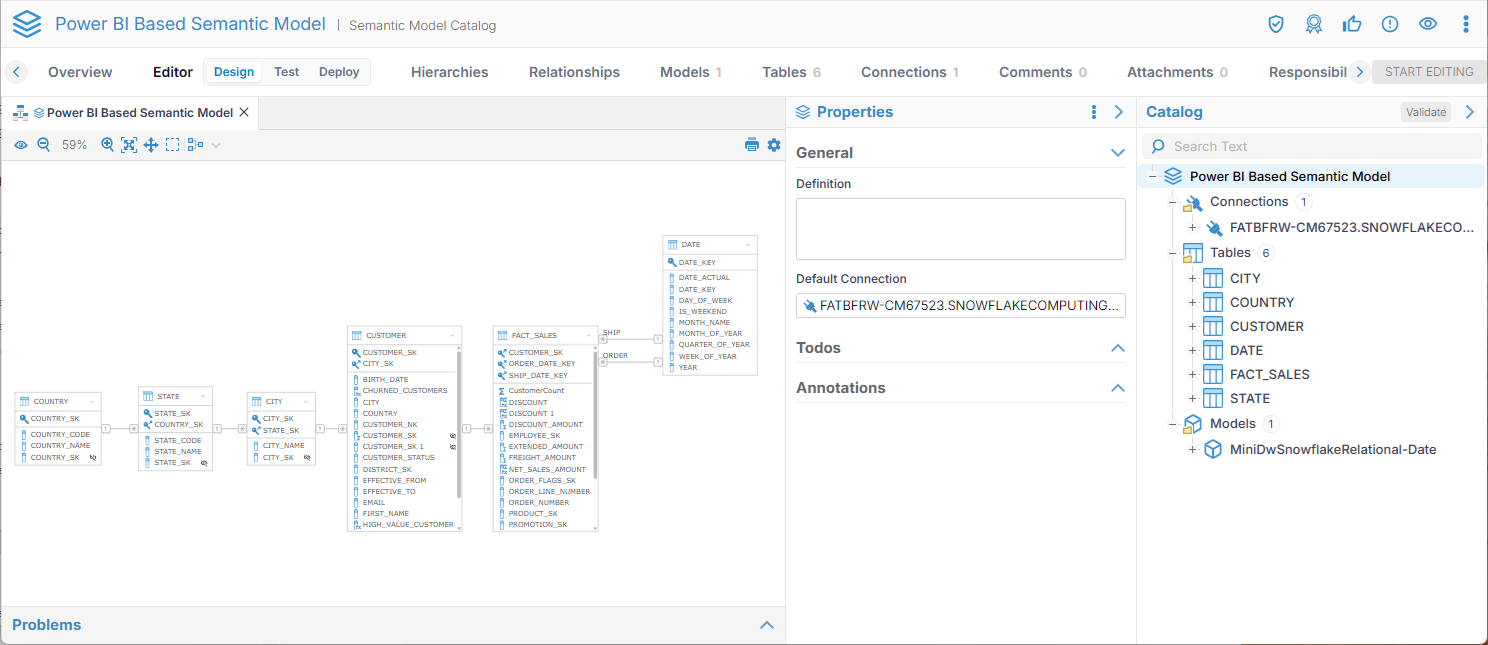Click the shield checkmark icon in header

point(1276,24)
